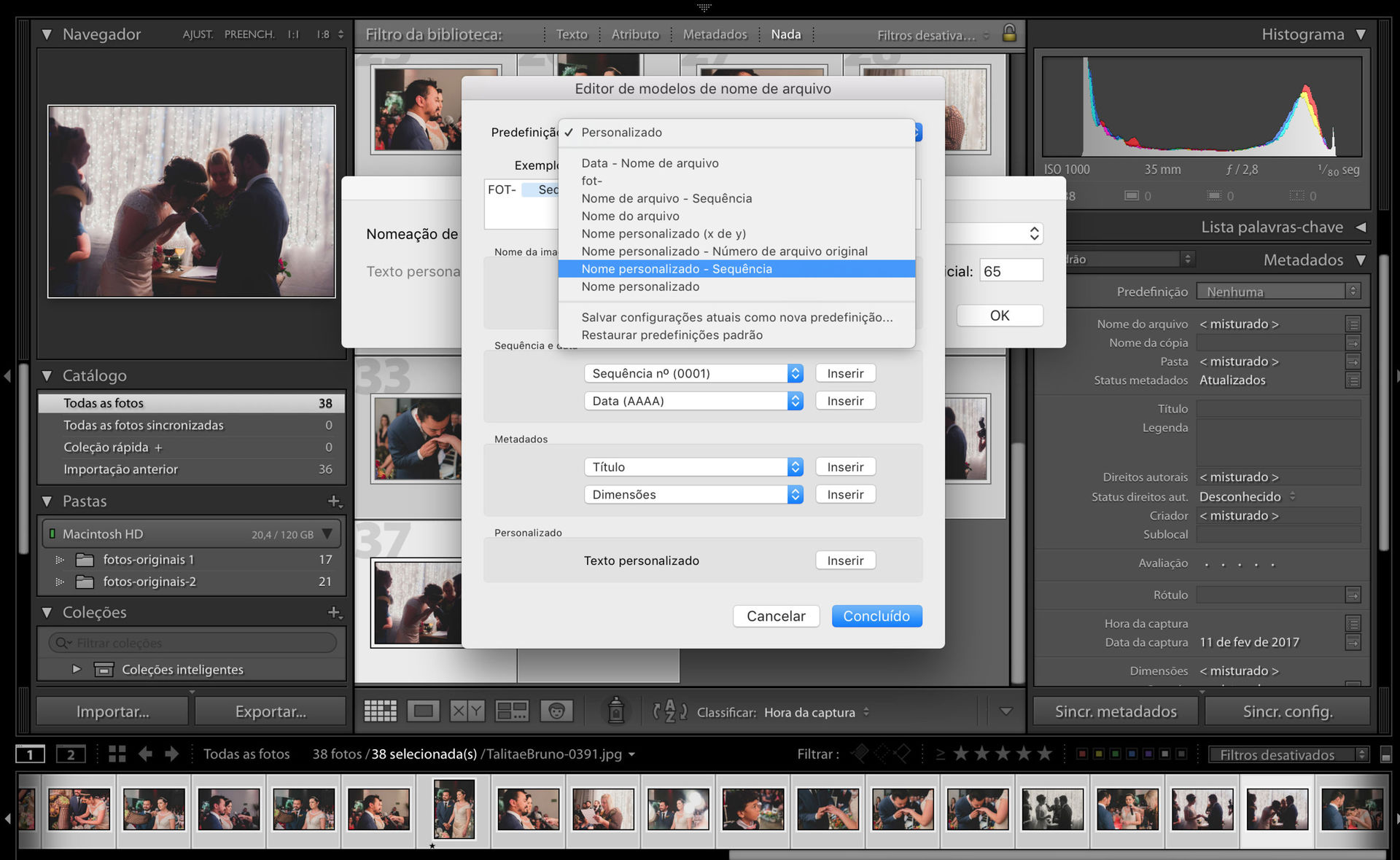This screenshot has height=860, width=1400.
Task: Open the Filtros desativados dropdown
Action: [x=1288, y=754]
